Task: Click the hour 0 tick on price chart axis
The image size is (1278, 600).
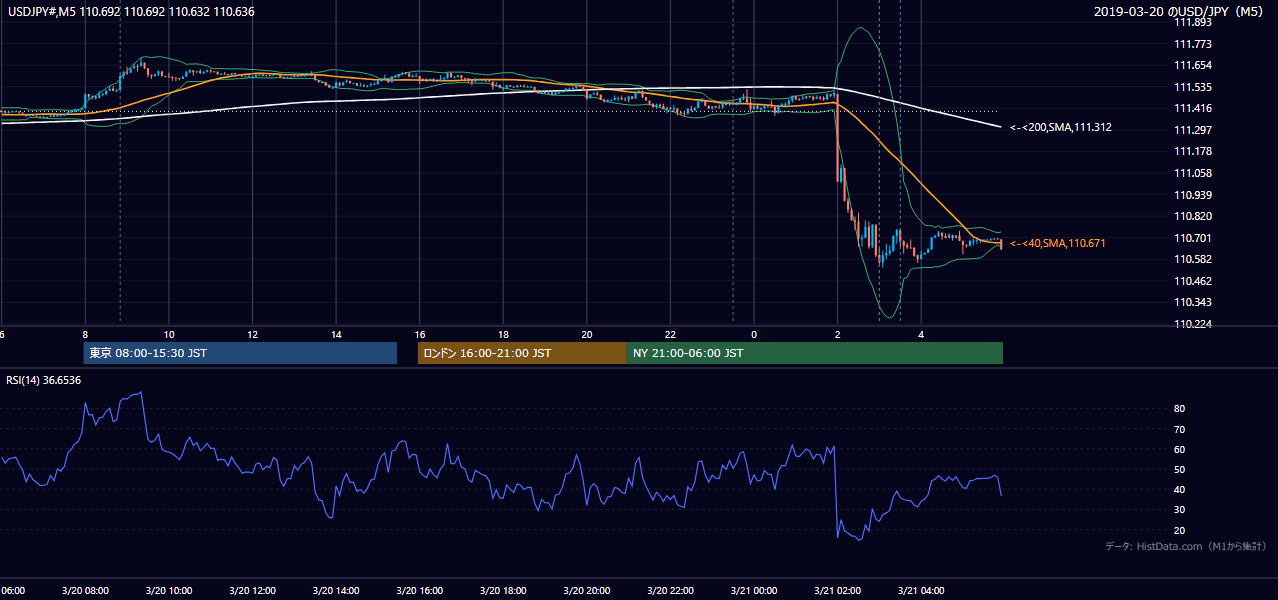Action: coord(754,334)
